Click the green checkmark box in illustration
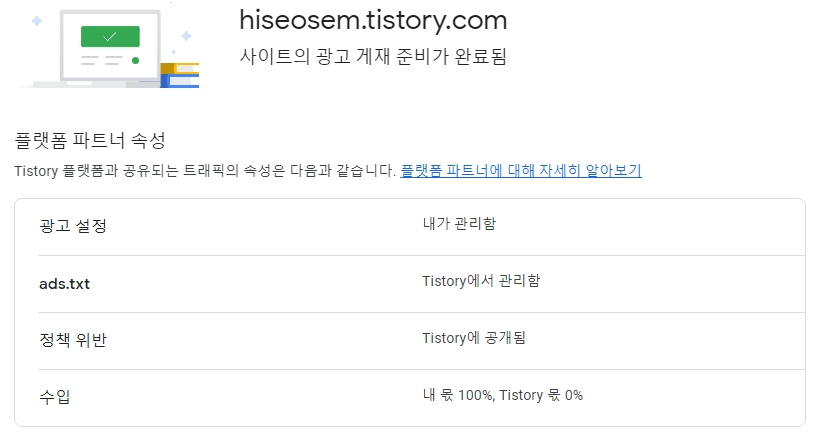The width and height of the screenshot is (830, 434). [x=110, y=36]
